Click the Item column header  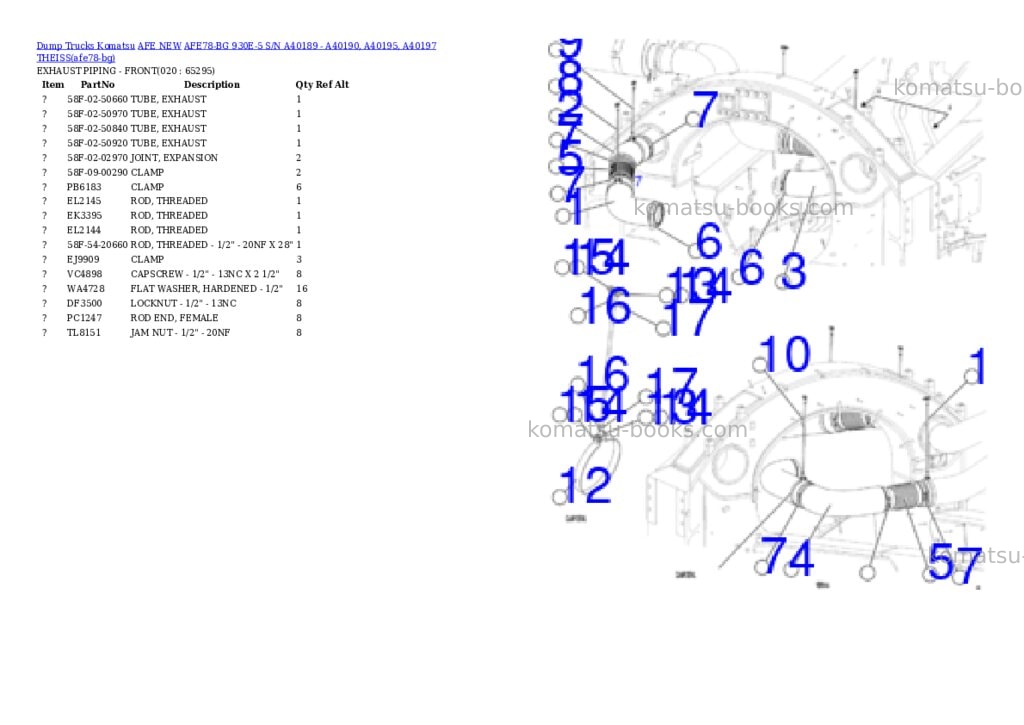(53, 85)
